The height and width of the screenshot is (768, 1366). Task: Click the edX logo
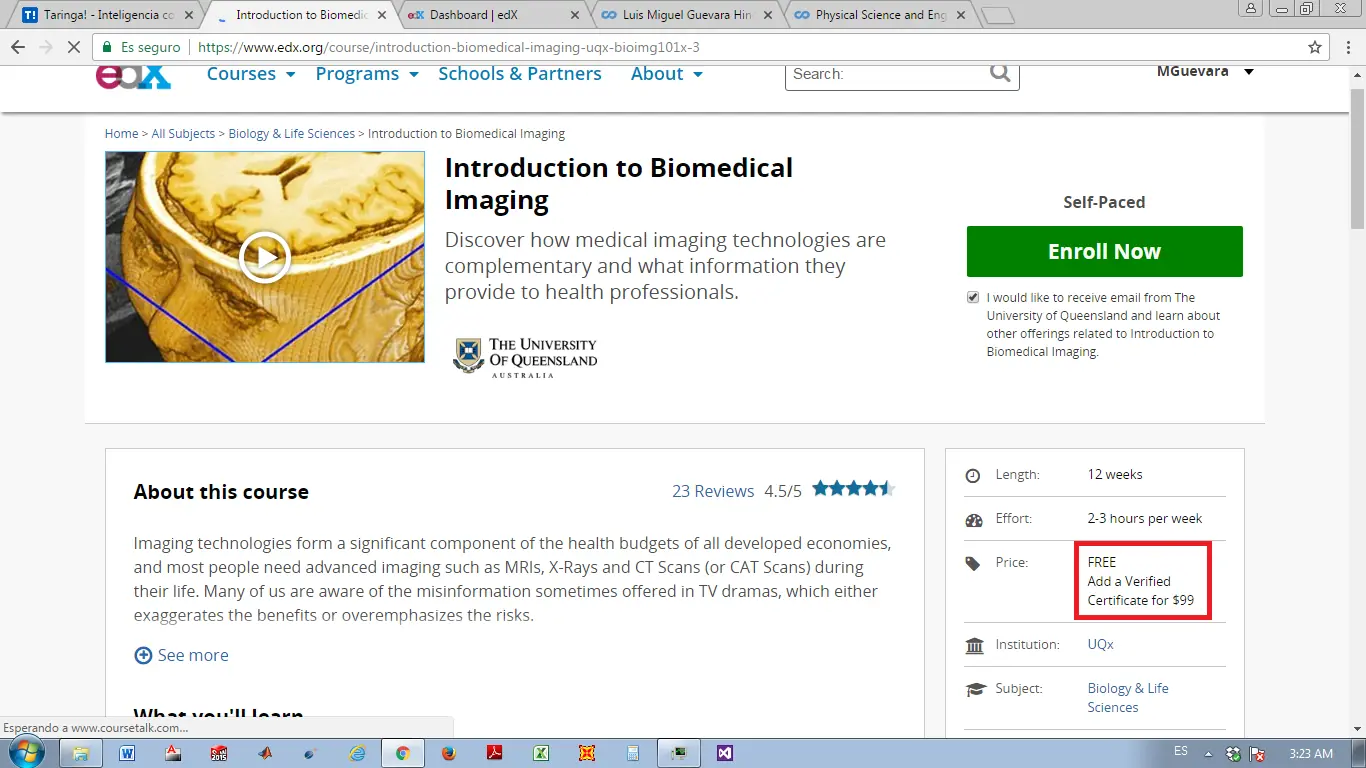134,76
